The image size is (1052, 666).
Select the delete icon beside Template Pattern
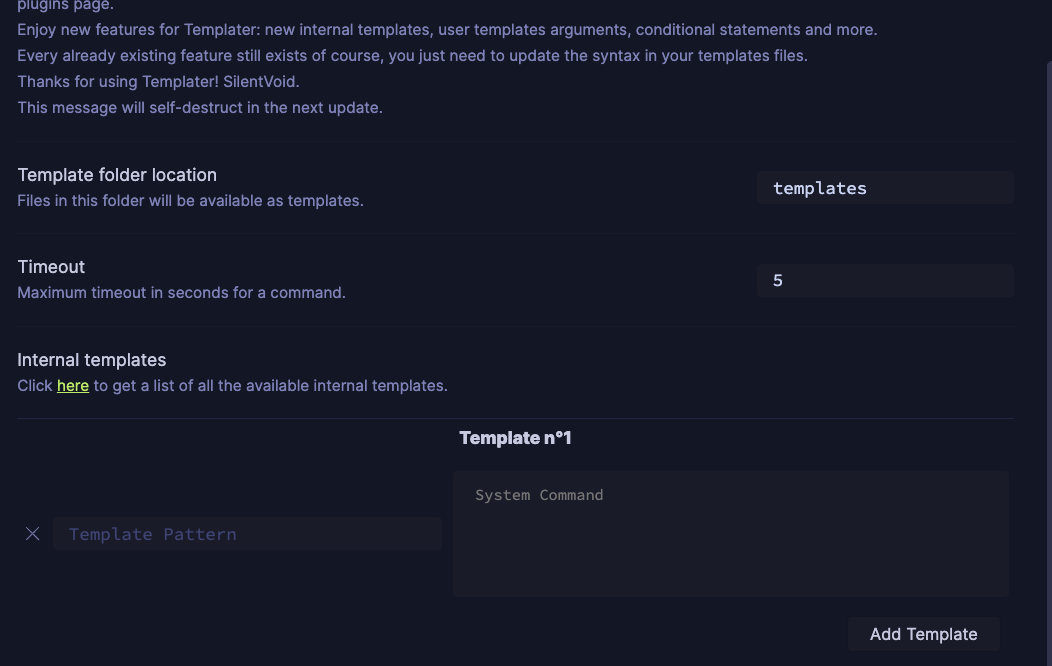point(32,533)
